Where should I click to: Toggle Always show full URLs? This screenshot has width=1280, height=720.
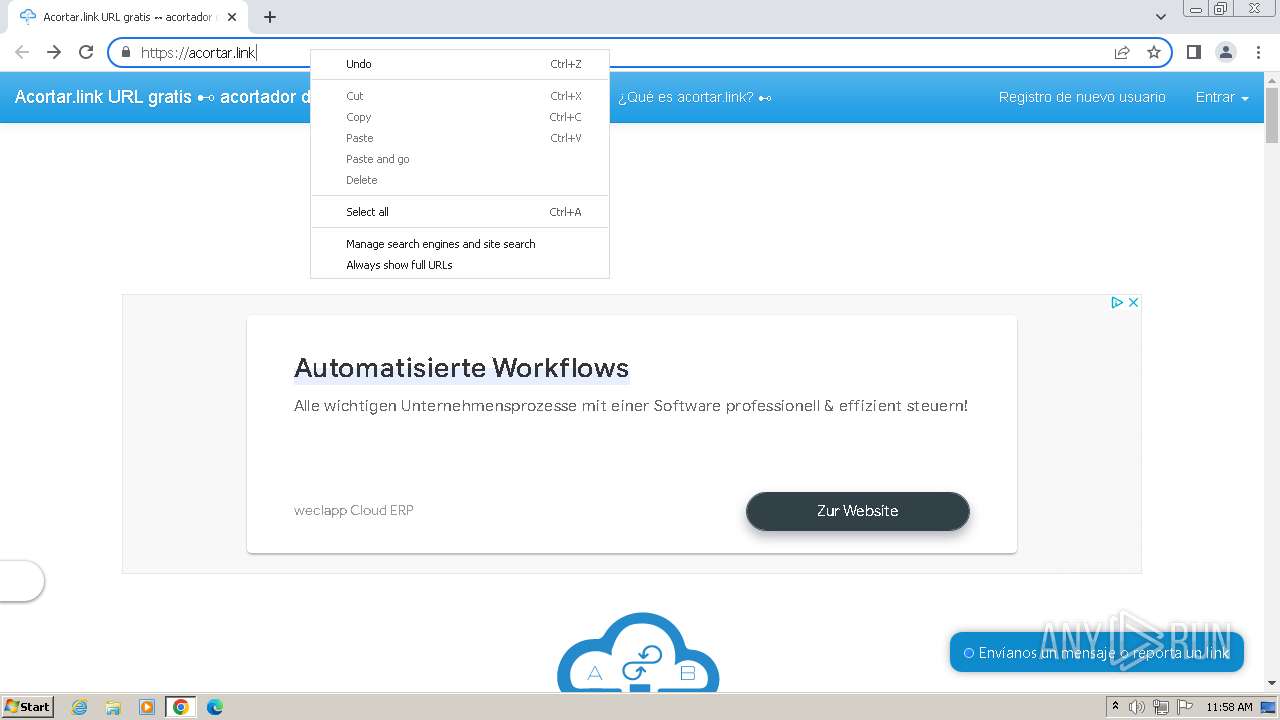460,265
